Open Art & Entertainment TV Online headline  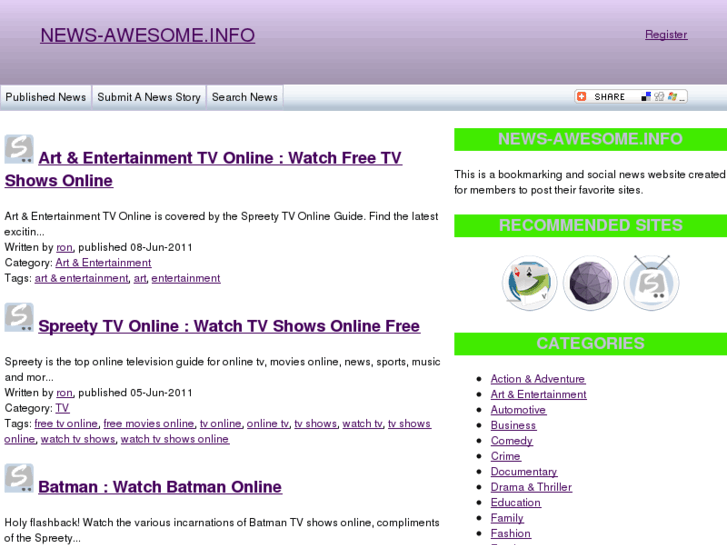[203, 169]
